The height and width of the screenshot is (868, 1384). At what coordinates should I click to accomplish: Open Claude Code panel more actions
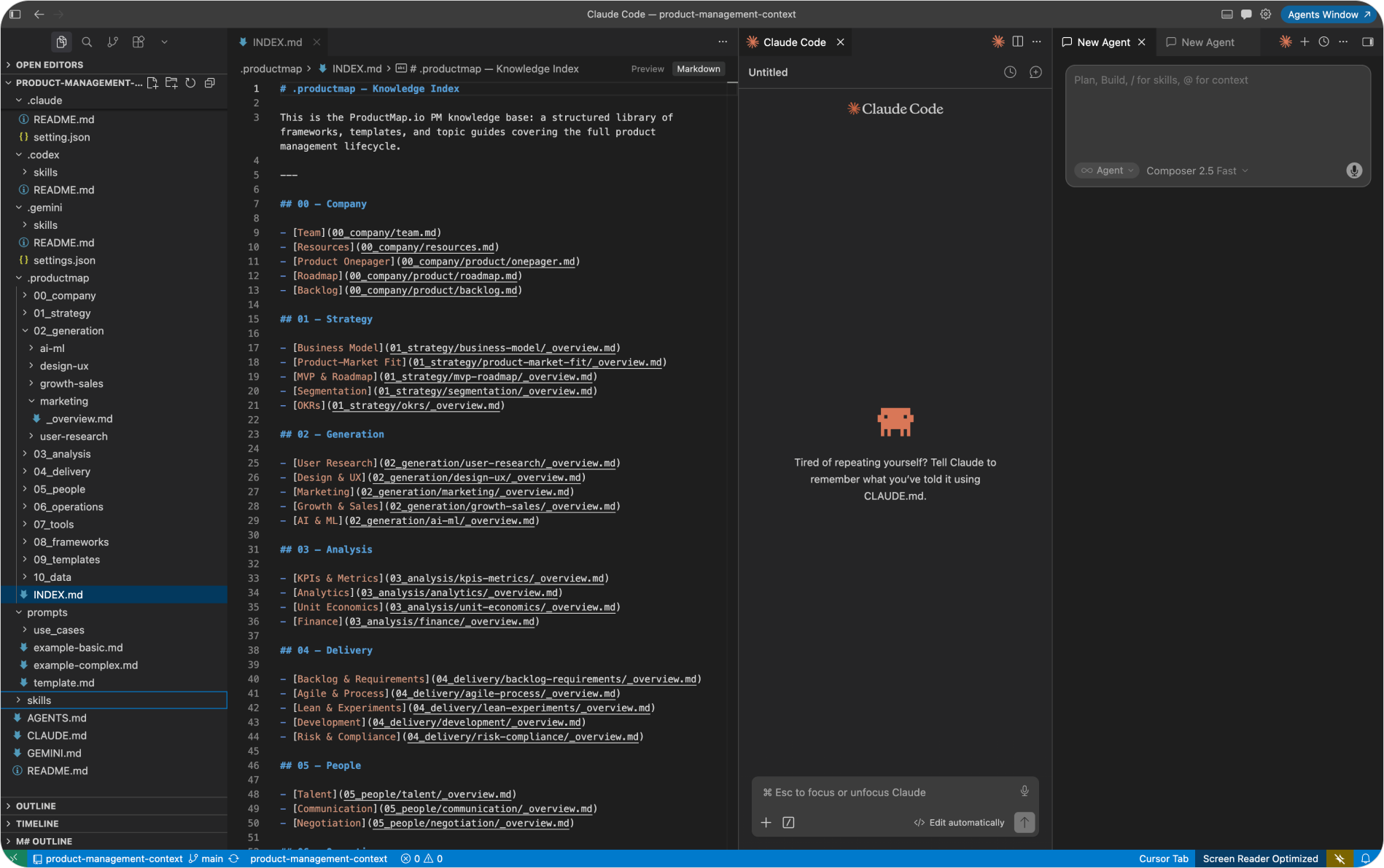1037,42
